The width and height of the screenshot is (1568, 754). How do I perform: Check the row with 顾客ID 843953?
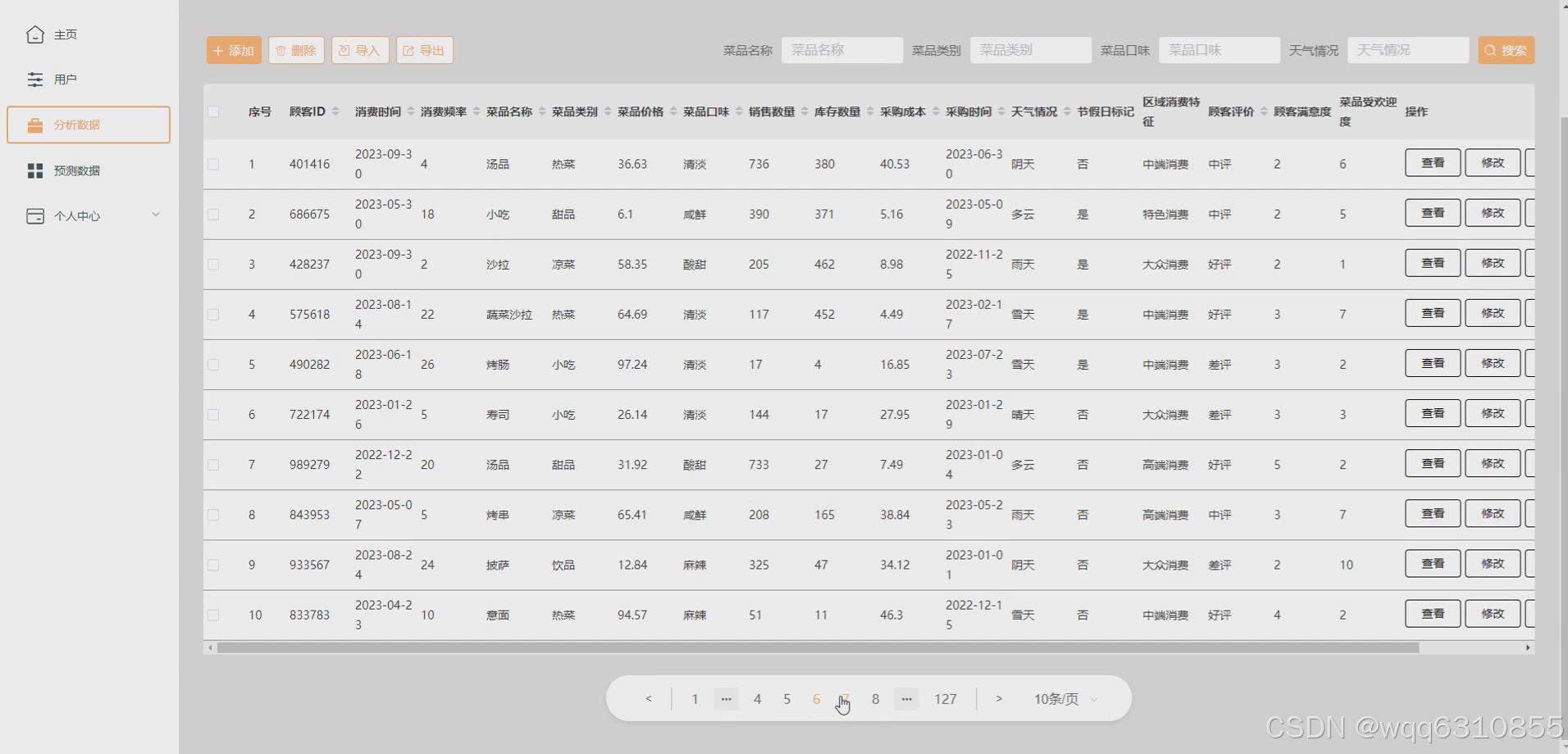tap(213, 515)
